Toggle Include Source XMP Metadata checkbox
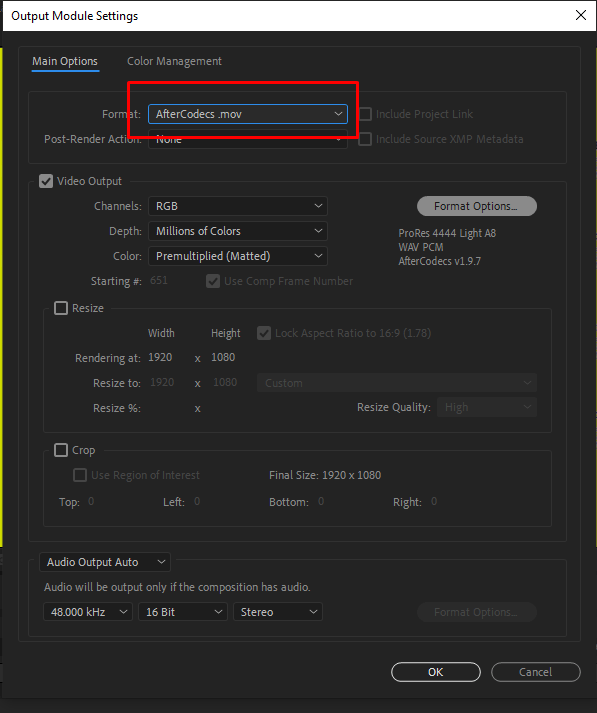 pyautogui.click(x=365, y=139)
